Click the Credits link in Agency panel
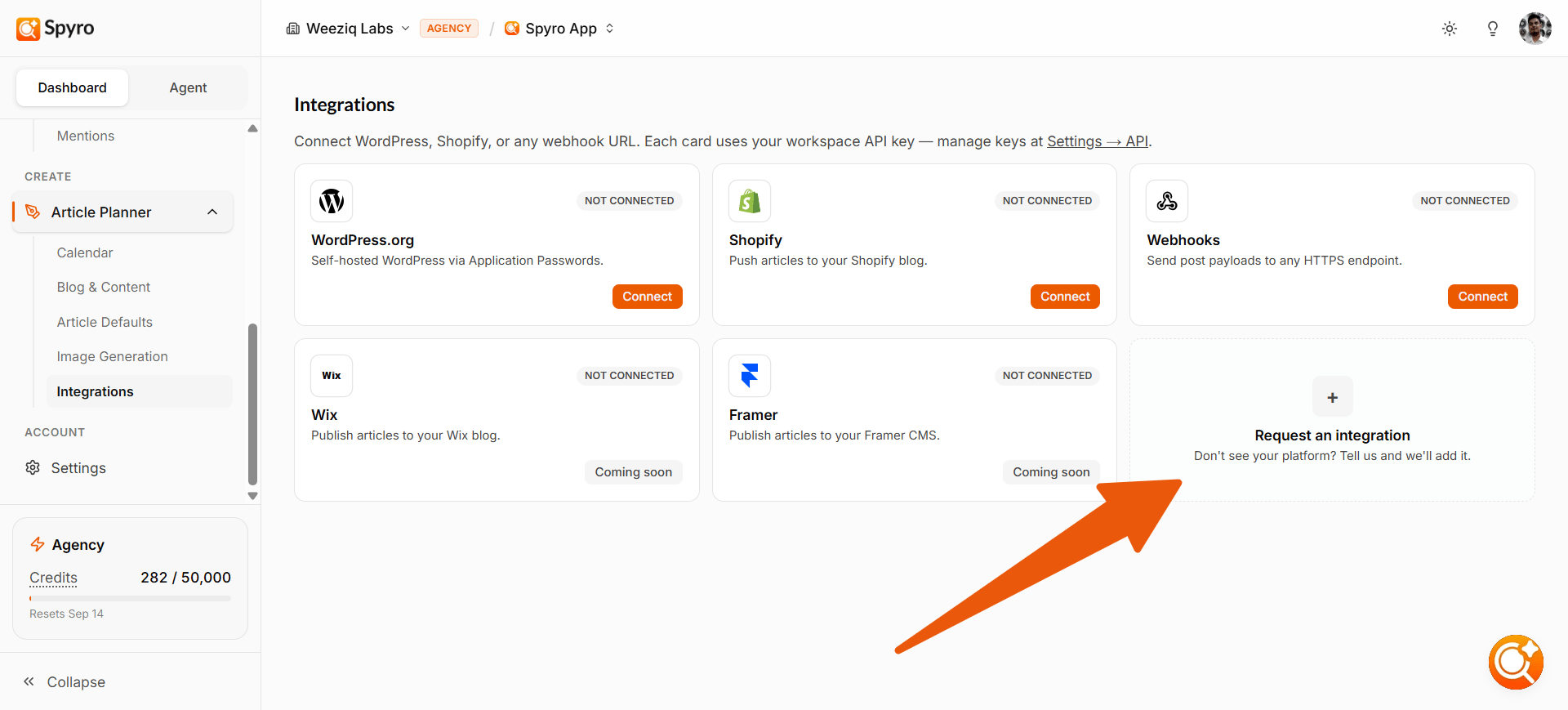1568x710 pixels. pyautogui.click(x=53, y=578)
